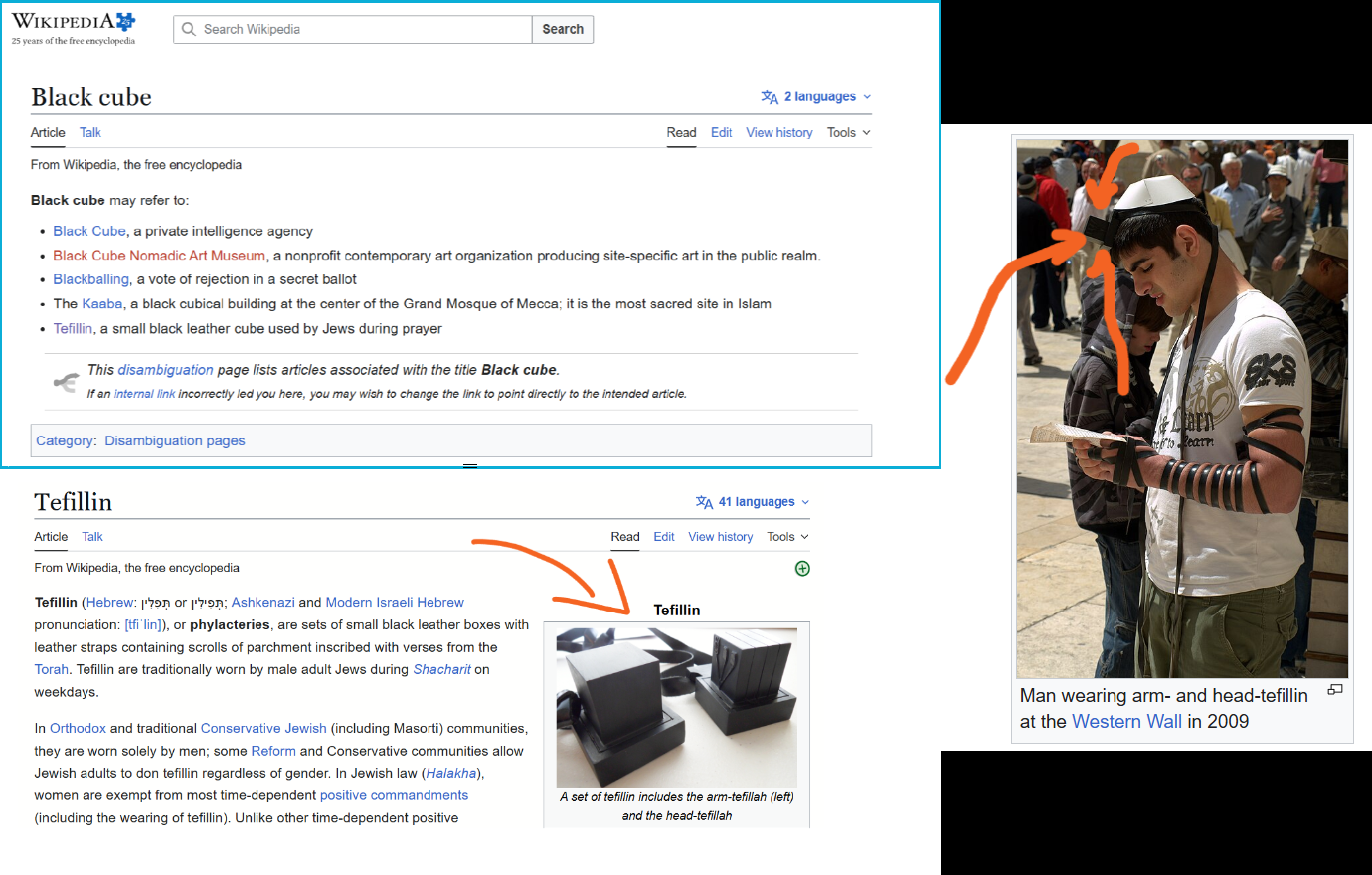Follow the Kaaba link
The width and height of the screenshot is (1372, 875).
[102, 304]
